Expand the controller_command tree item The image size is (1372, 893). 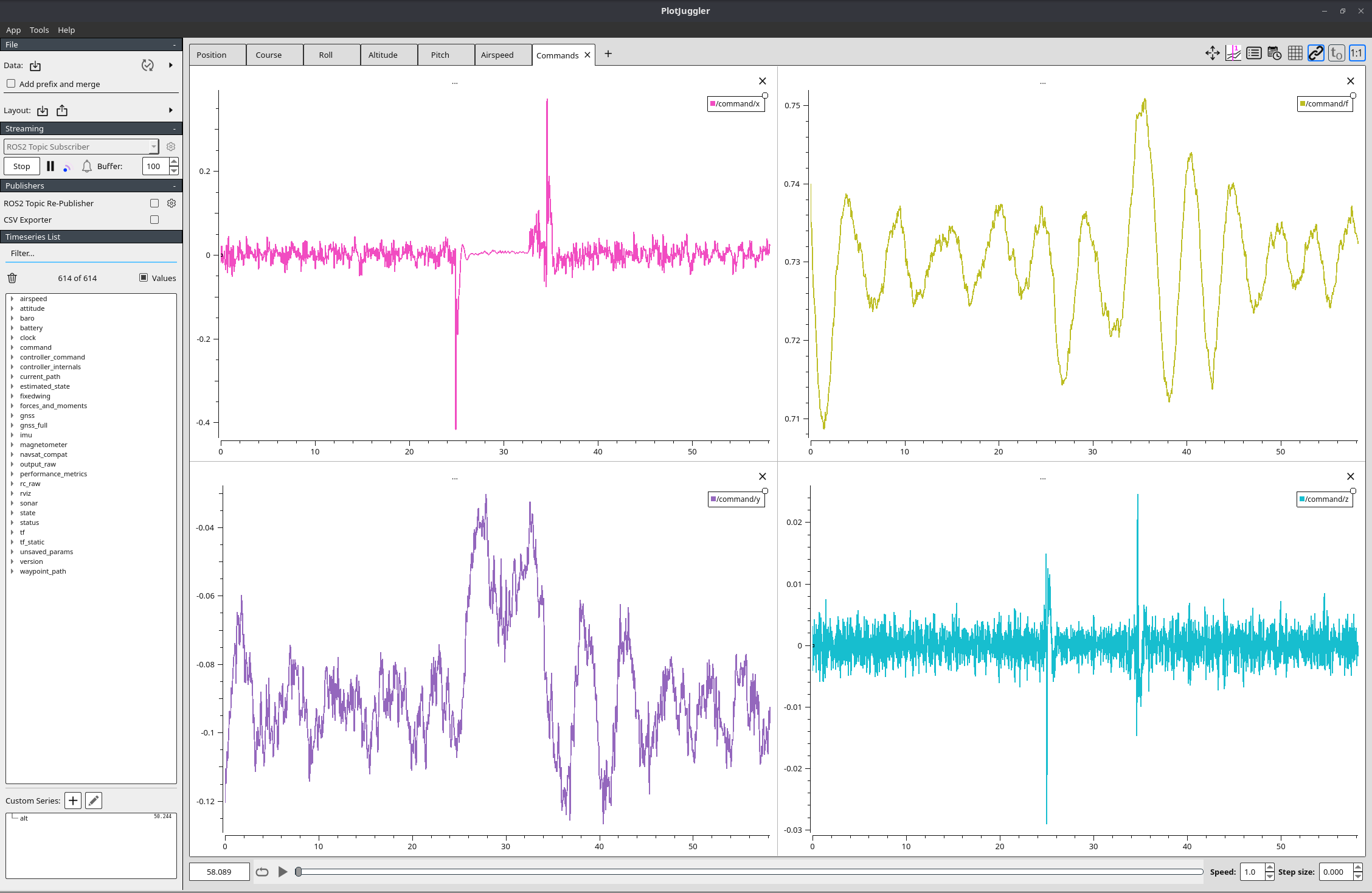point(12,357)
